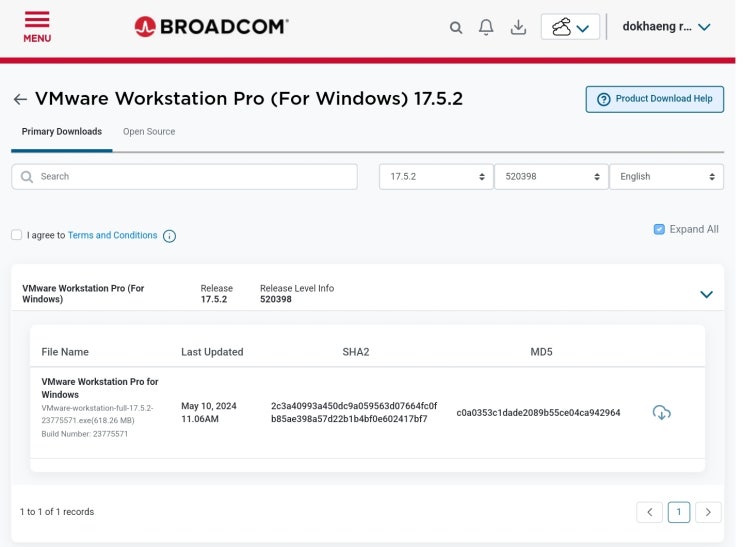
Task: Collapse the VMware Workstation Pro section chevron
Action: [x=706, y=294]
